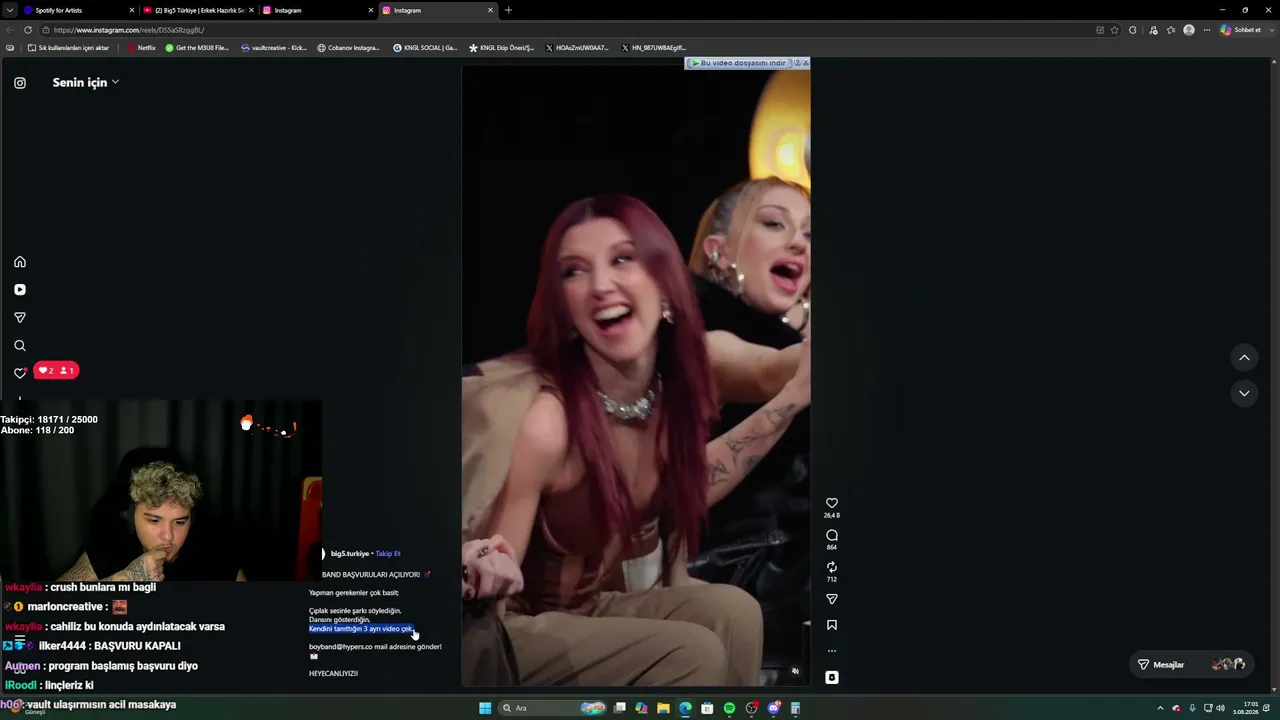The image size is (1280, 720).
Task: Close the video download overlay bar
Action: (x=806, y=63)
